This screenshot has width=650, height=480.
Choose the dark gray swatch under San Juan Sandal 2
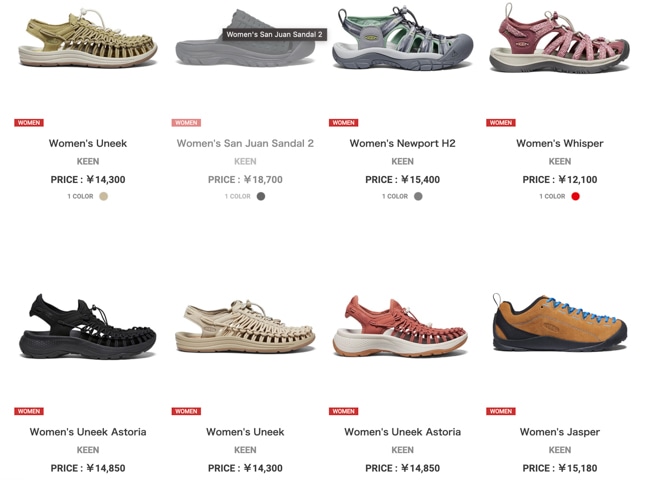click(261, 196)
